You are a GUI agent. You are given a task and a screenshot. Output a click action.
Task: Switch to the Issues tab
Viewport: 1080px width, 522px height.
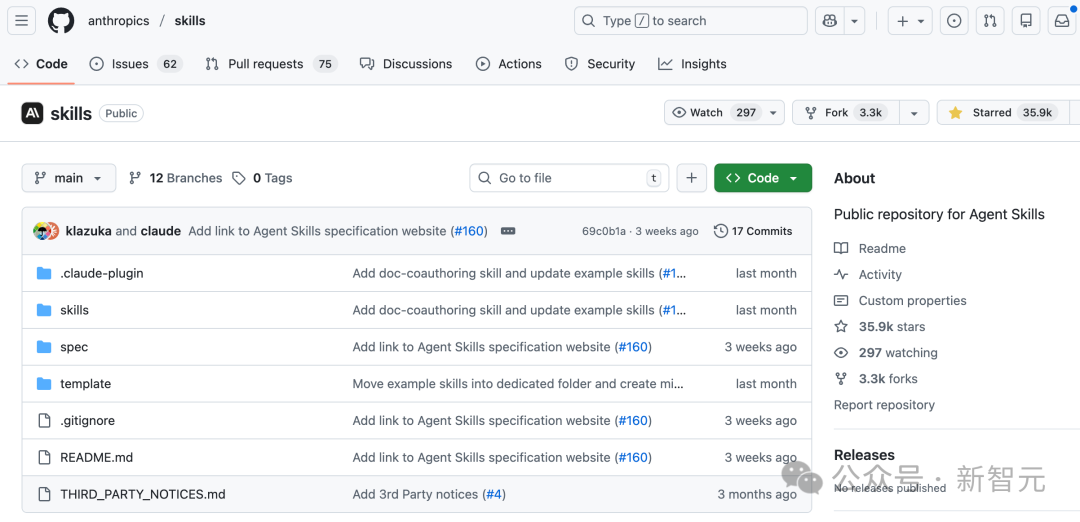click(x=136, y=64)
